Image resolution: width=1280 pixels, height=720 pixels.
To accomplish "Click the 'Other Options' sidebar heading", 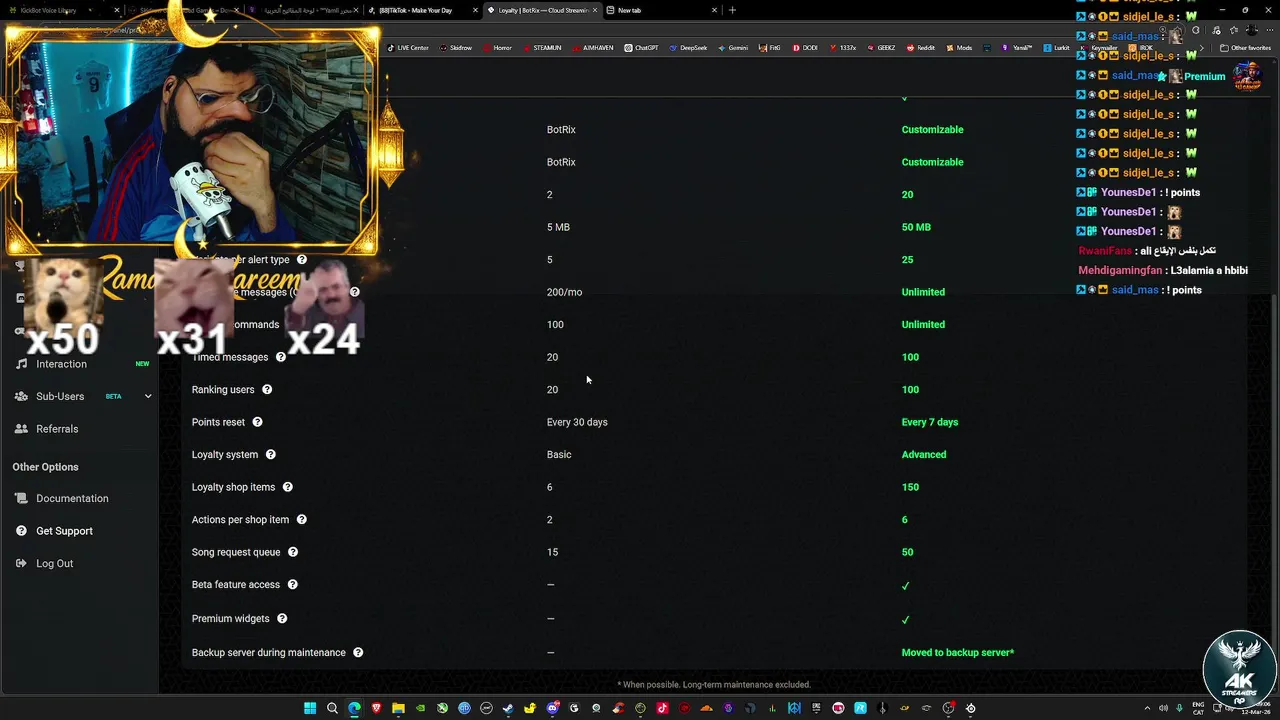I will 45,467.
